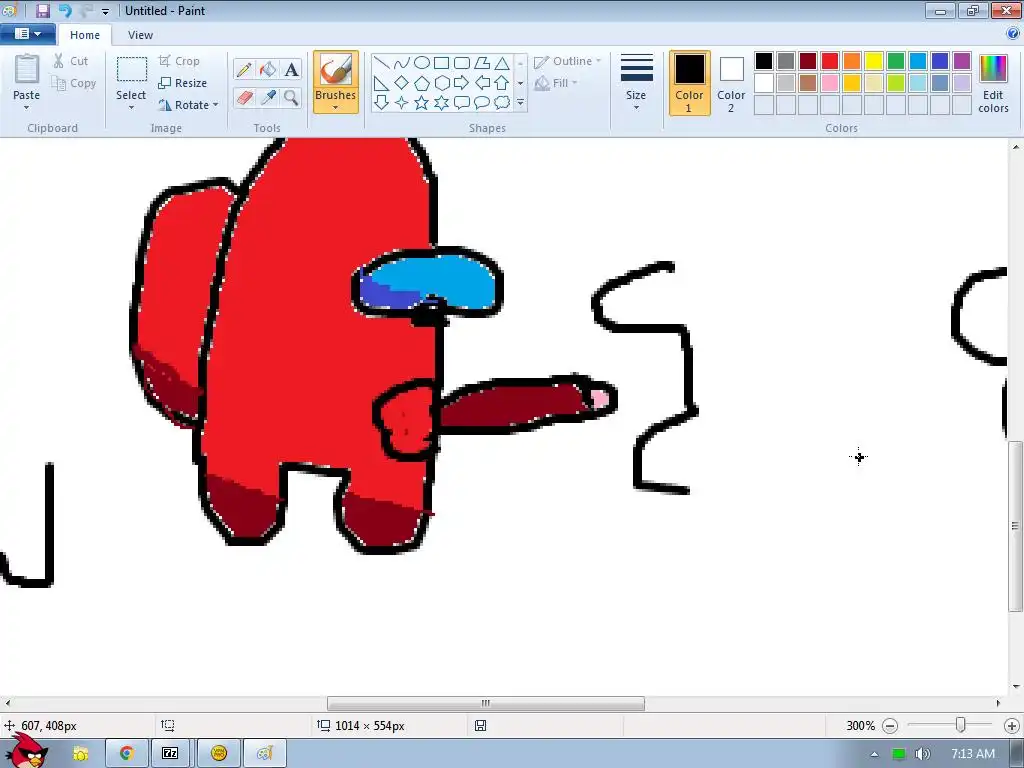This screenshot has height=768, width=1024.
Task: Open Edit colors dialog
Action: (993, 83)
